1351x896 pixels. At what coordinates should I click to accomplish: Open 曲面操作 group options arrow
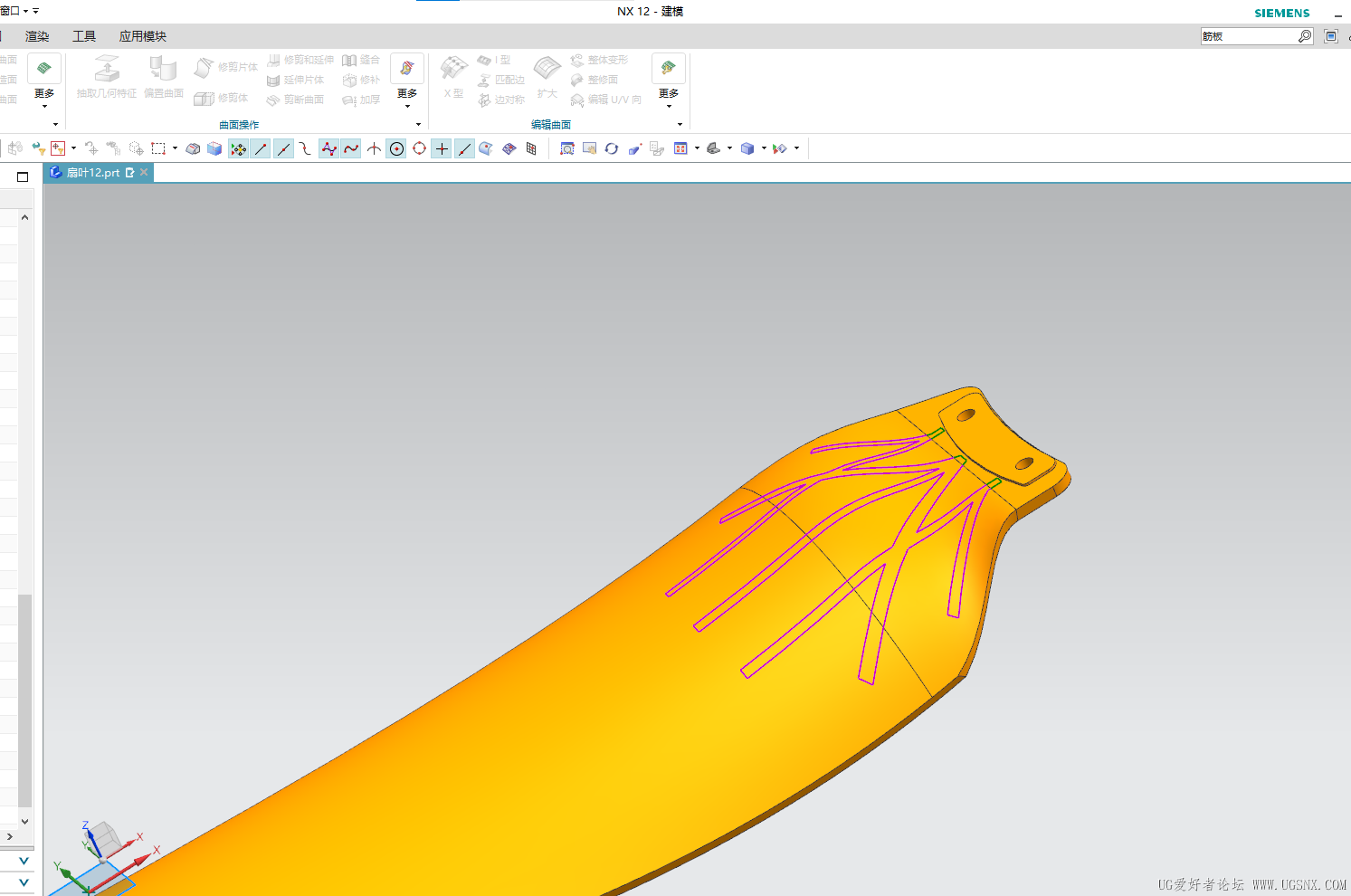(418, 125)
